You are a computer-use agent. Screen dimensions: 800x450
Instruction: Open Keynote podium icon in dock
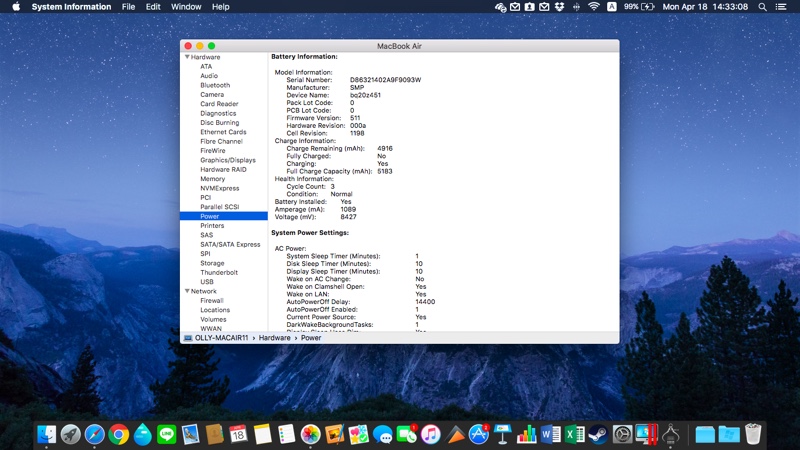[x=503, y=435]
